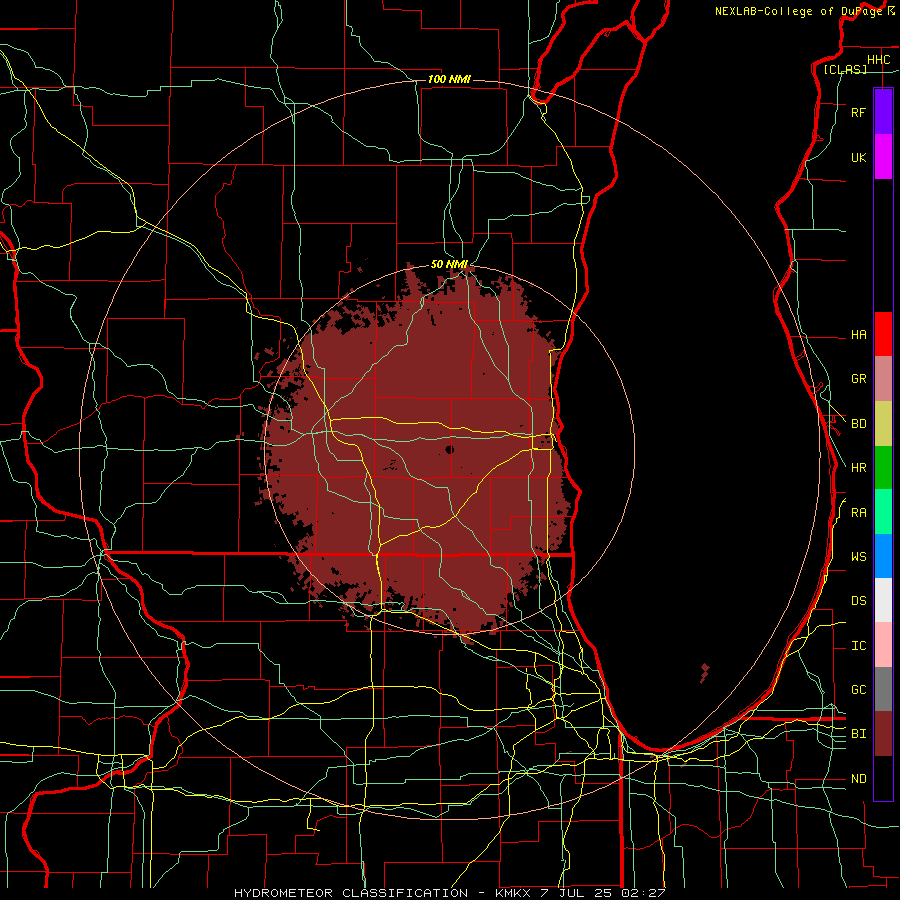Viewport: 900px width, 900px height.
Task: Click the UK legend label
Action: [858, 157]
